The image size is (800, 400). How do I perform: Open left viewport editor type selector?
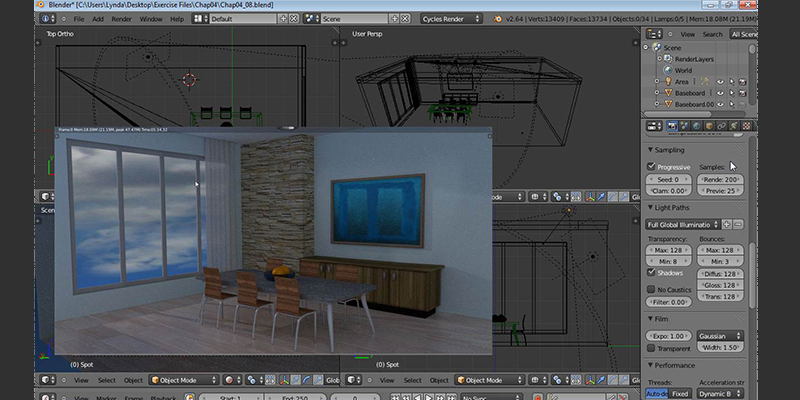coord(48,380)
